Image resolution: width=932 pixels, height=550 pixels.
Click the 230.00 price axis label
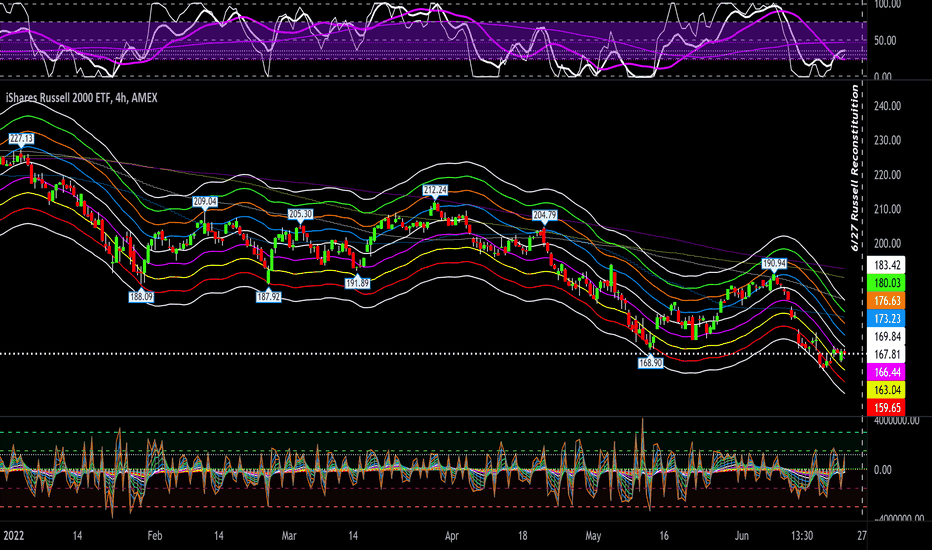click(887, 140)
